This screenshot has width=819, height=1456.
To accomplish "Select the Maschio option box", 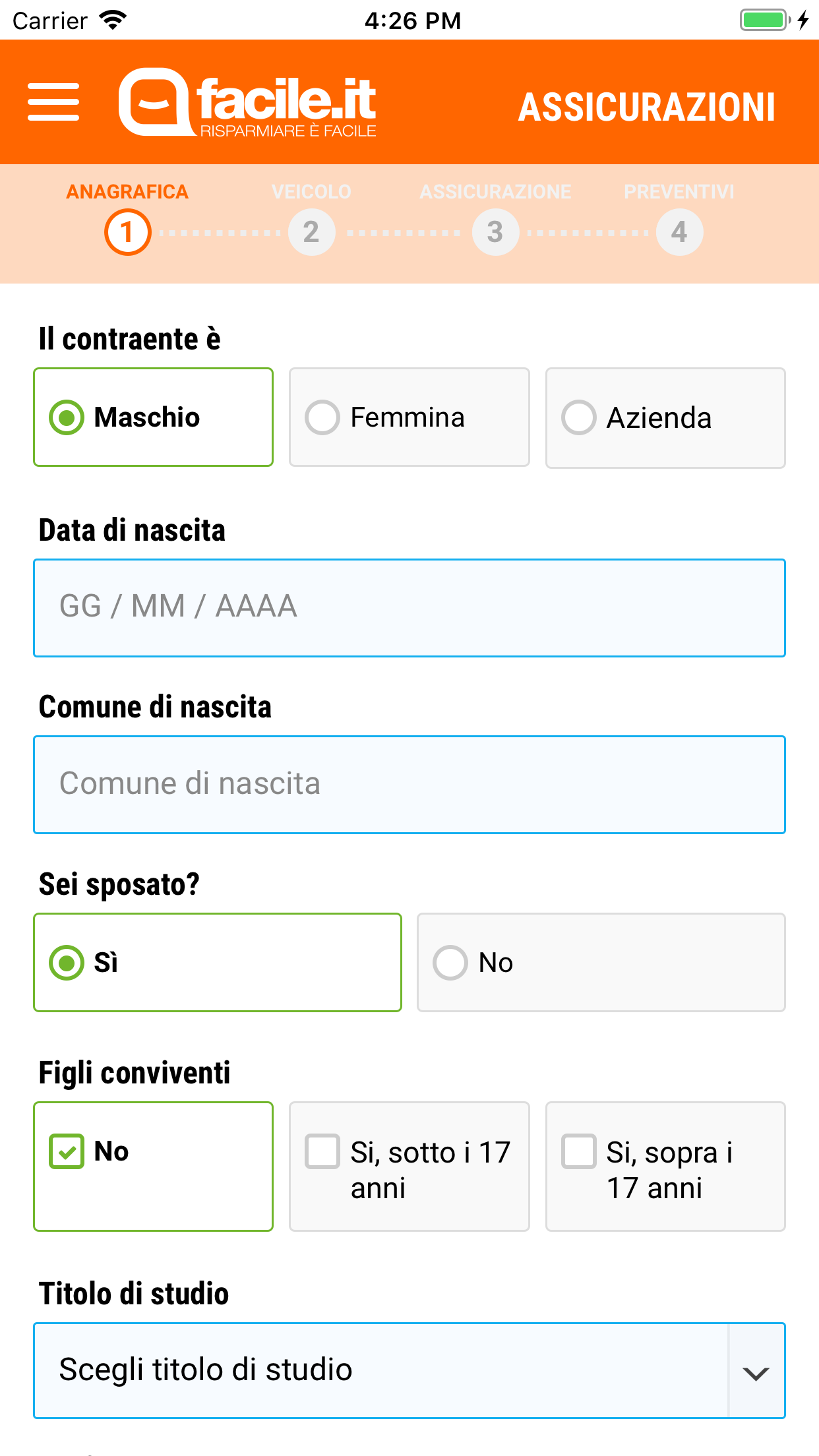I will (152, 417).
